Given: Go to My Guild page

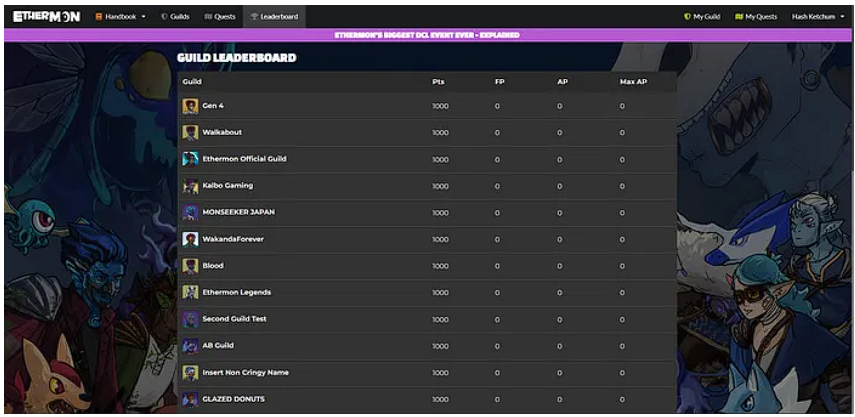Looking at the screenshot, I should tap(702, 17).
